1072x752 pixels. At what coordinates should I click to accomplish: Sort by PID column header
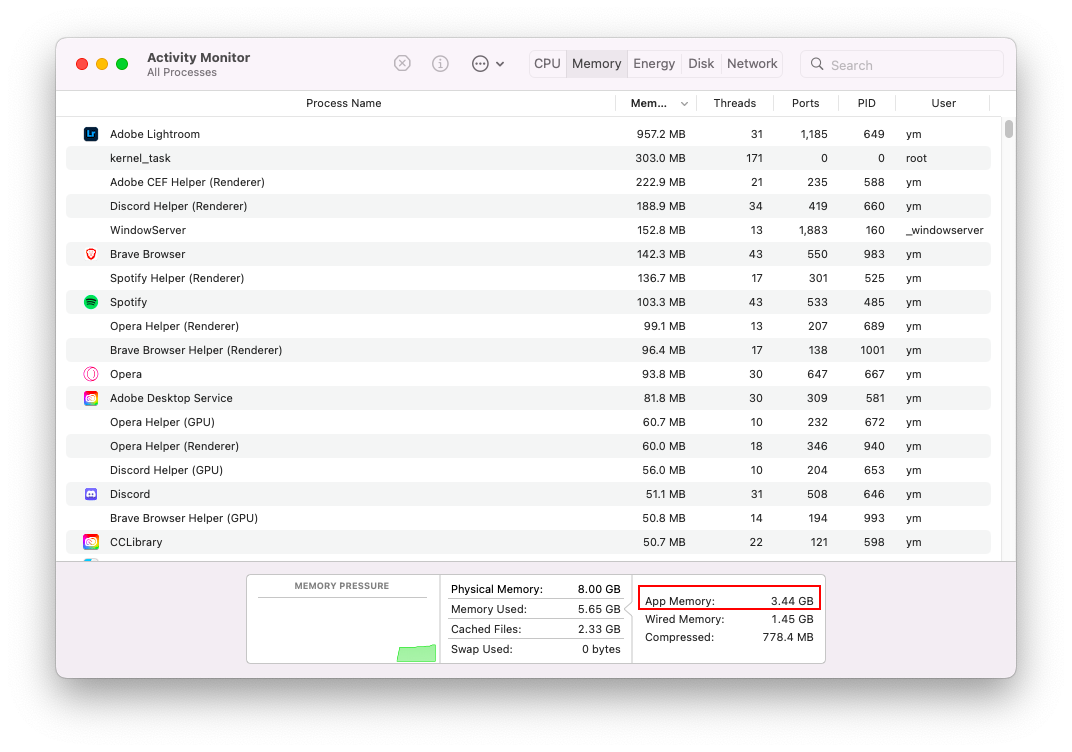(x=867, y=103)
